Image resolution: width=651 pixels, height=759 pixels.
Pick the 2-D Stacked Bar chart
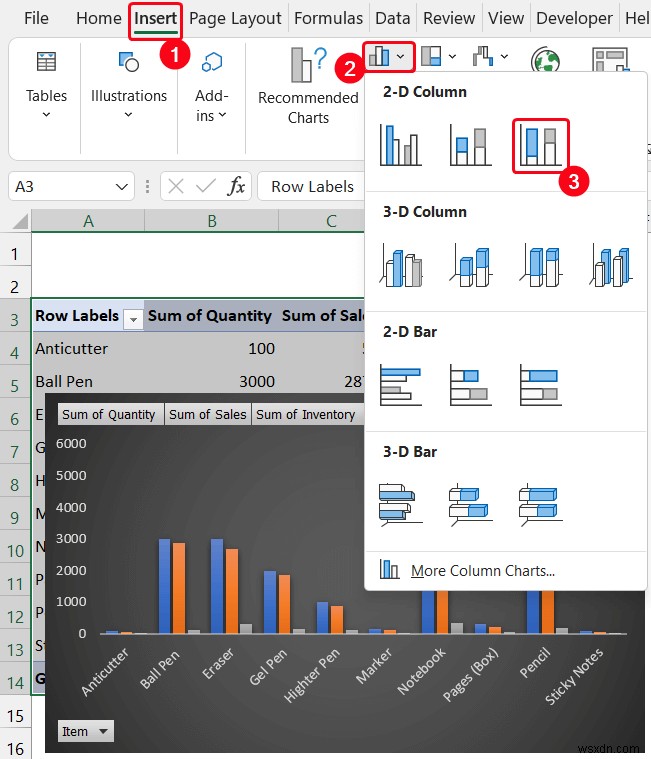pos(470,385)
